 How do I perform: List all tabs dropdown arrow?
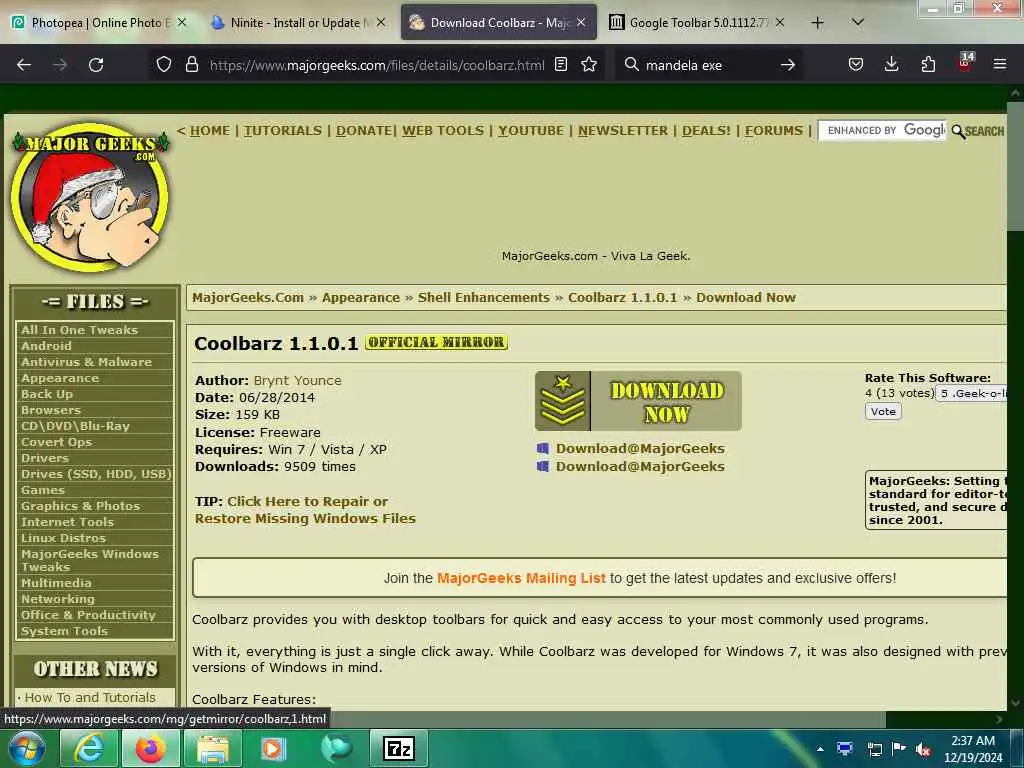tap(857, 23)
